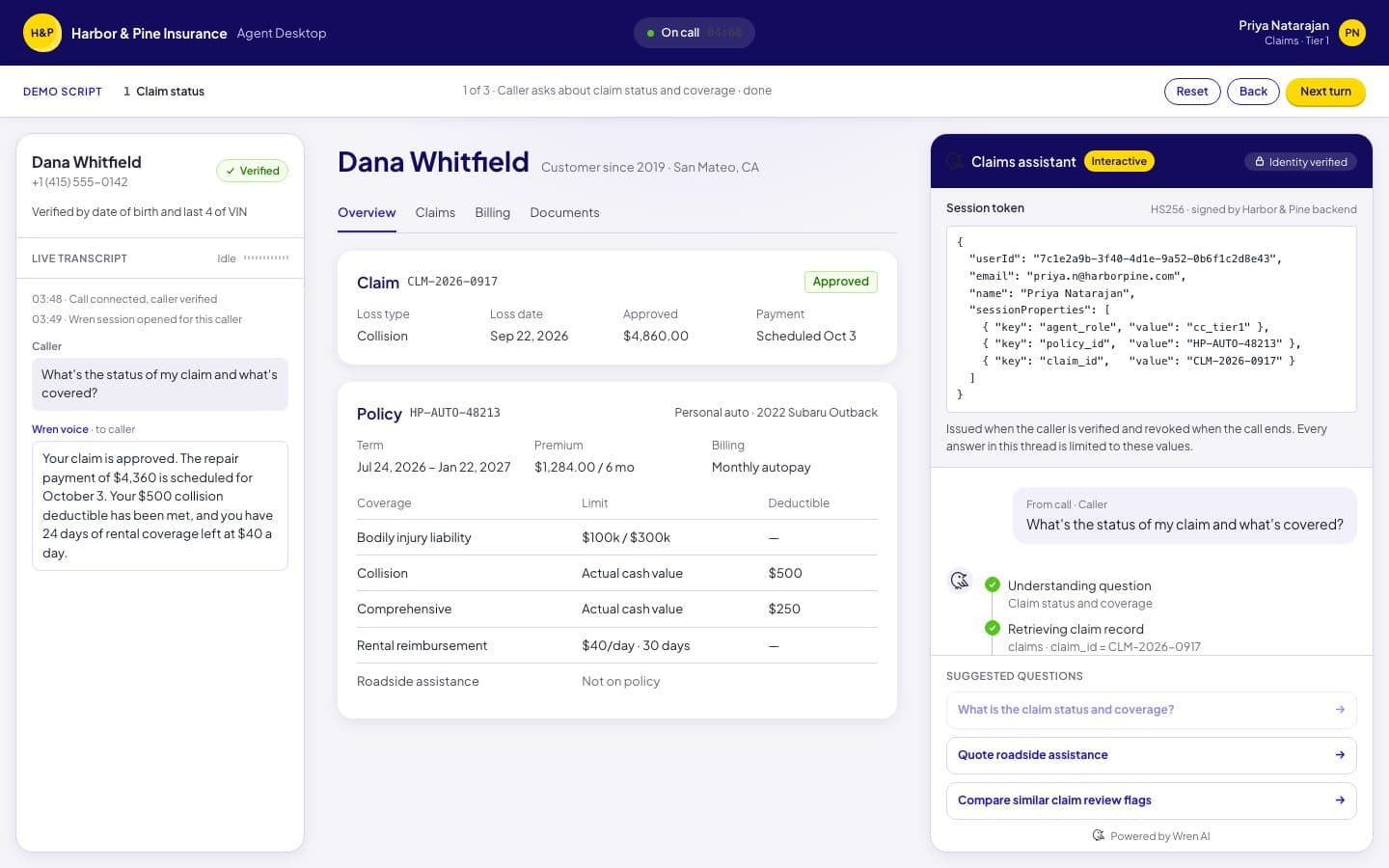
Task: Go back with the Back button
Action: click(x=1253, y=92)
